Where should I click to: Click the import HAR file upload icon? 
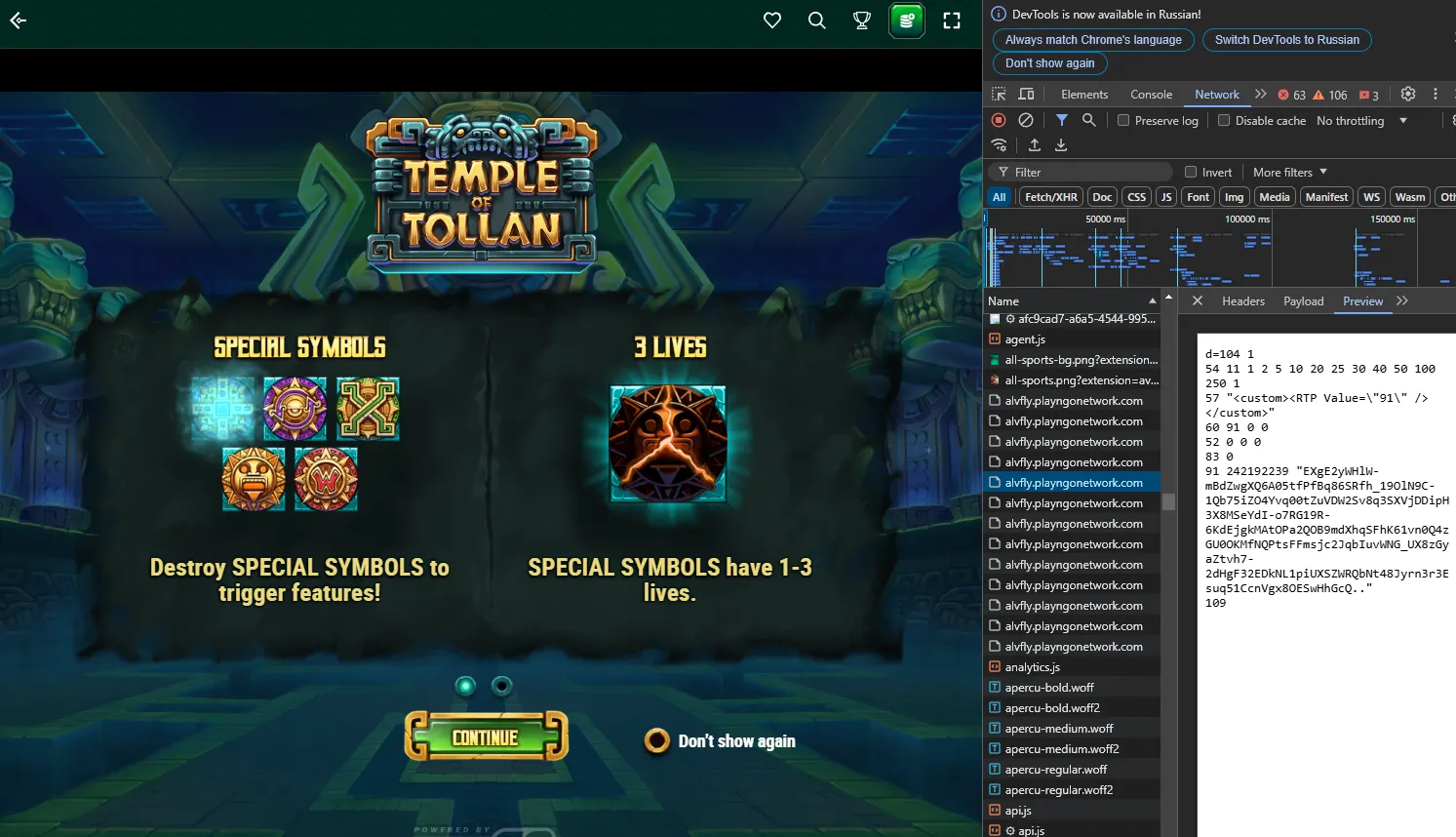click(x=1035, y=145)
